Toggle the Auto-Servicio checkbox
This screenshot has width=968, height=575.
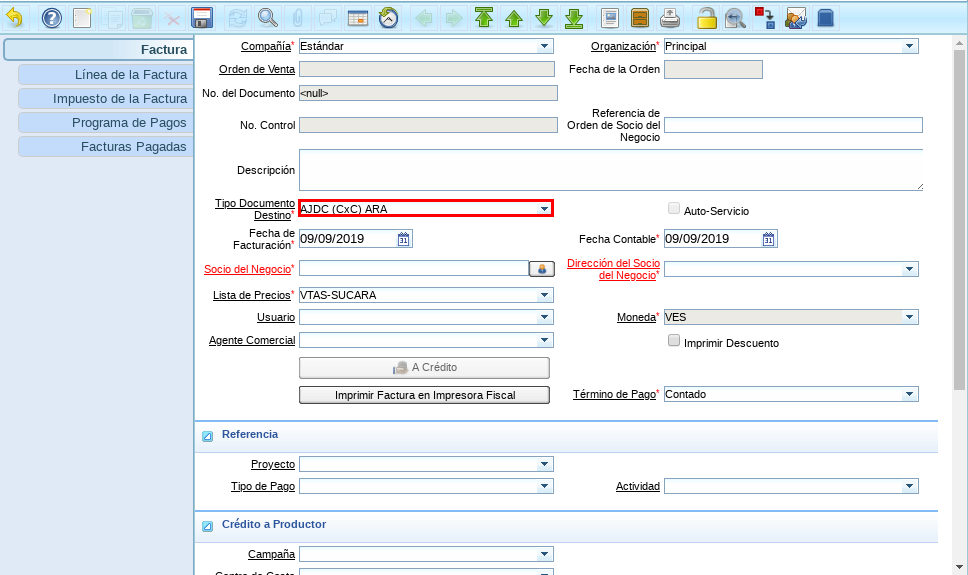point(674,208)
